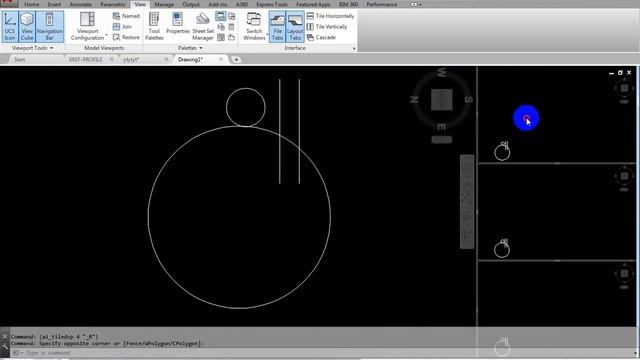Click the ViewCube in the top-right viewport

(624, 88)
